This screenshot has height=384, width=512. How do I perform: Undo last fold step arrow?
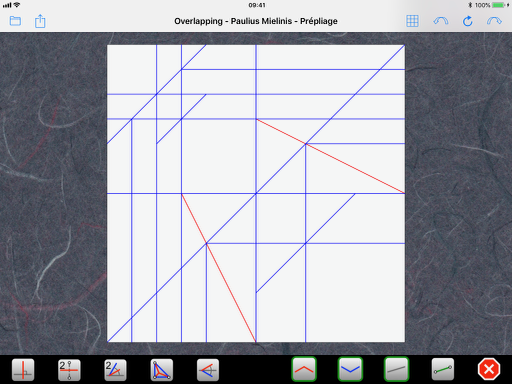tap(441, 21)
